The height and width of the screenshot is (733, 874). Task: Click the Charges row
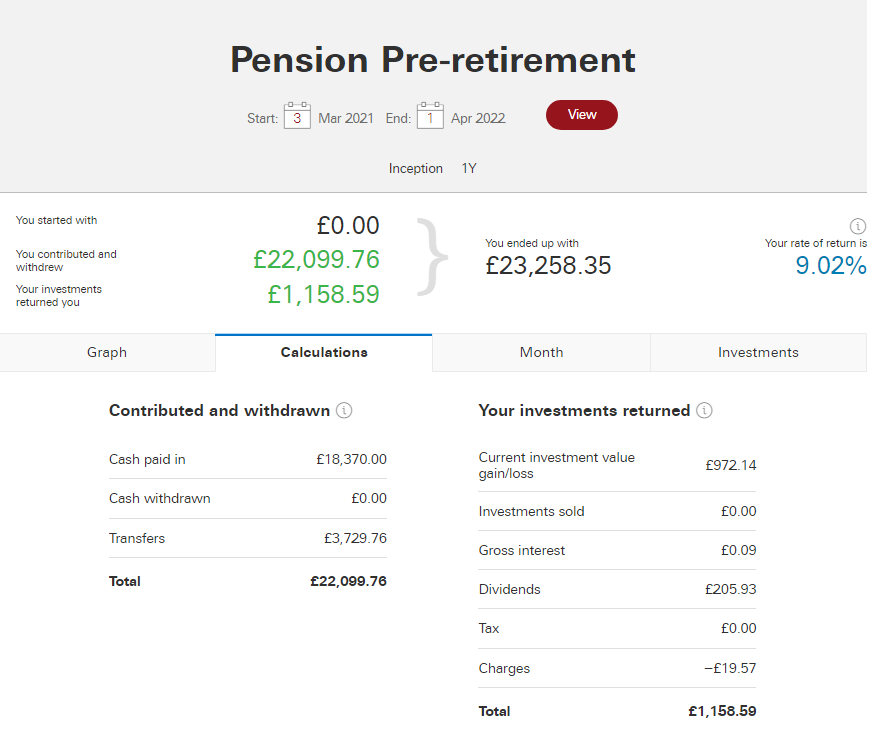click(617, 668)
